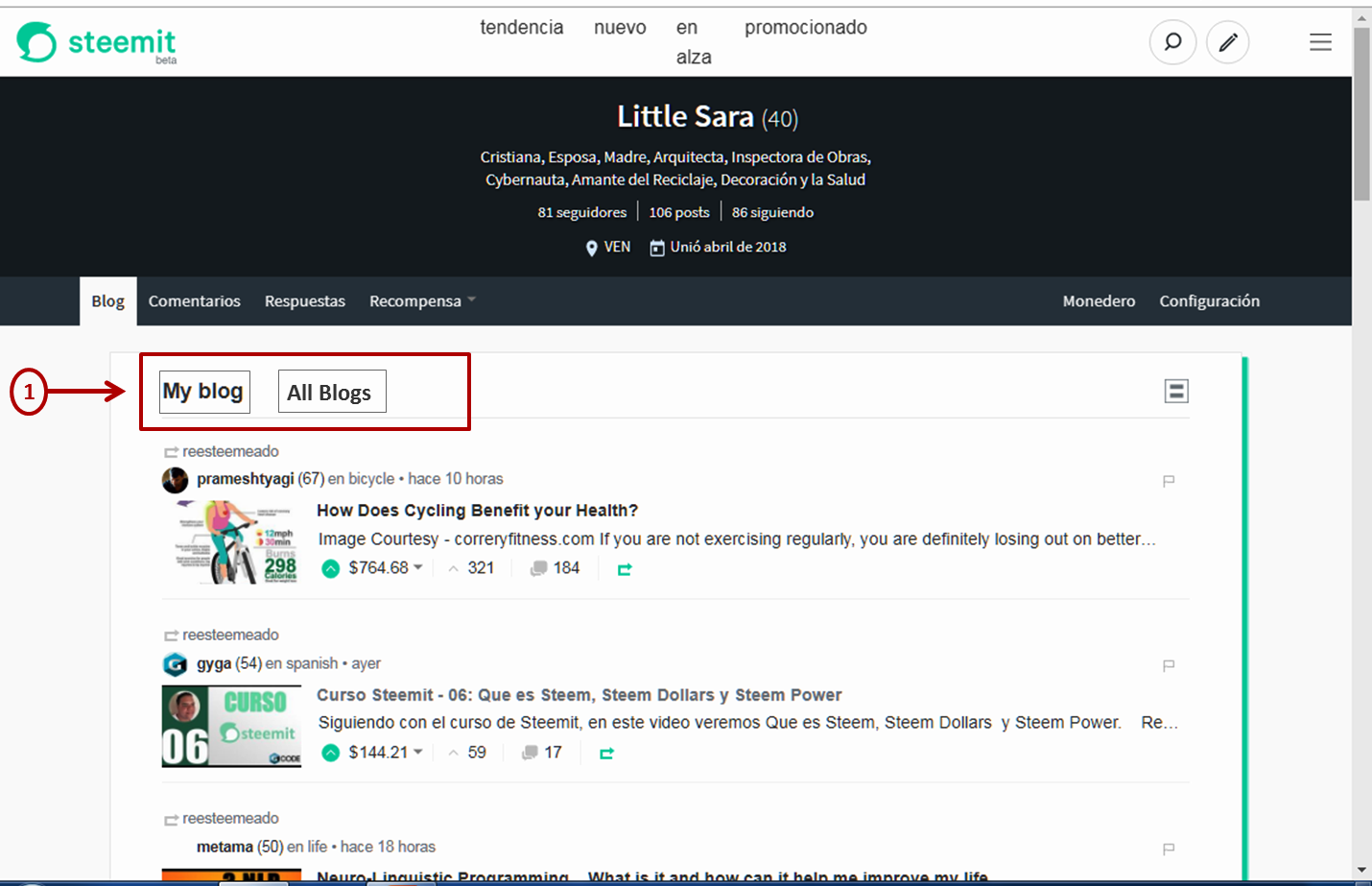
Task: Click the All Blogs button
Action: [332, 392]
